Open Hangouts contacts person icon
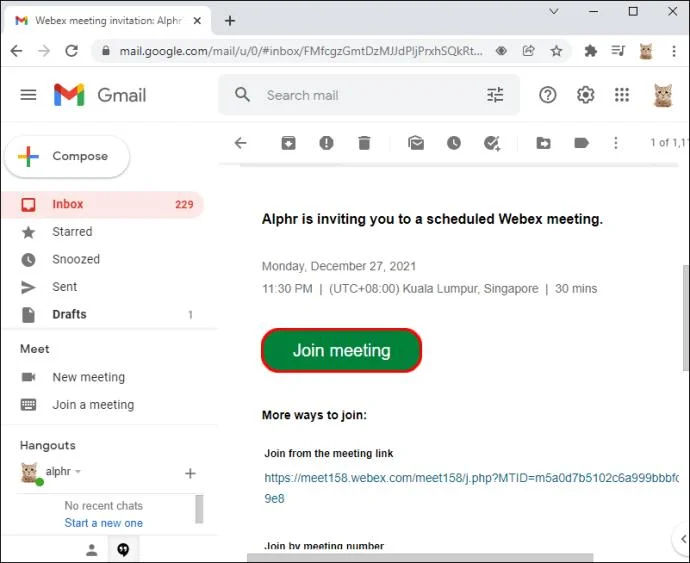690x563 pixels. (92, 549)
